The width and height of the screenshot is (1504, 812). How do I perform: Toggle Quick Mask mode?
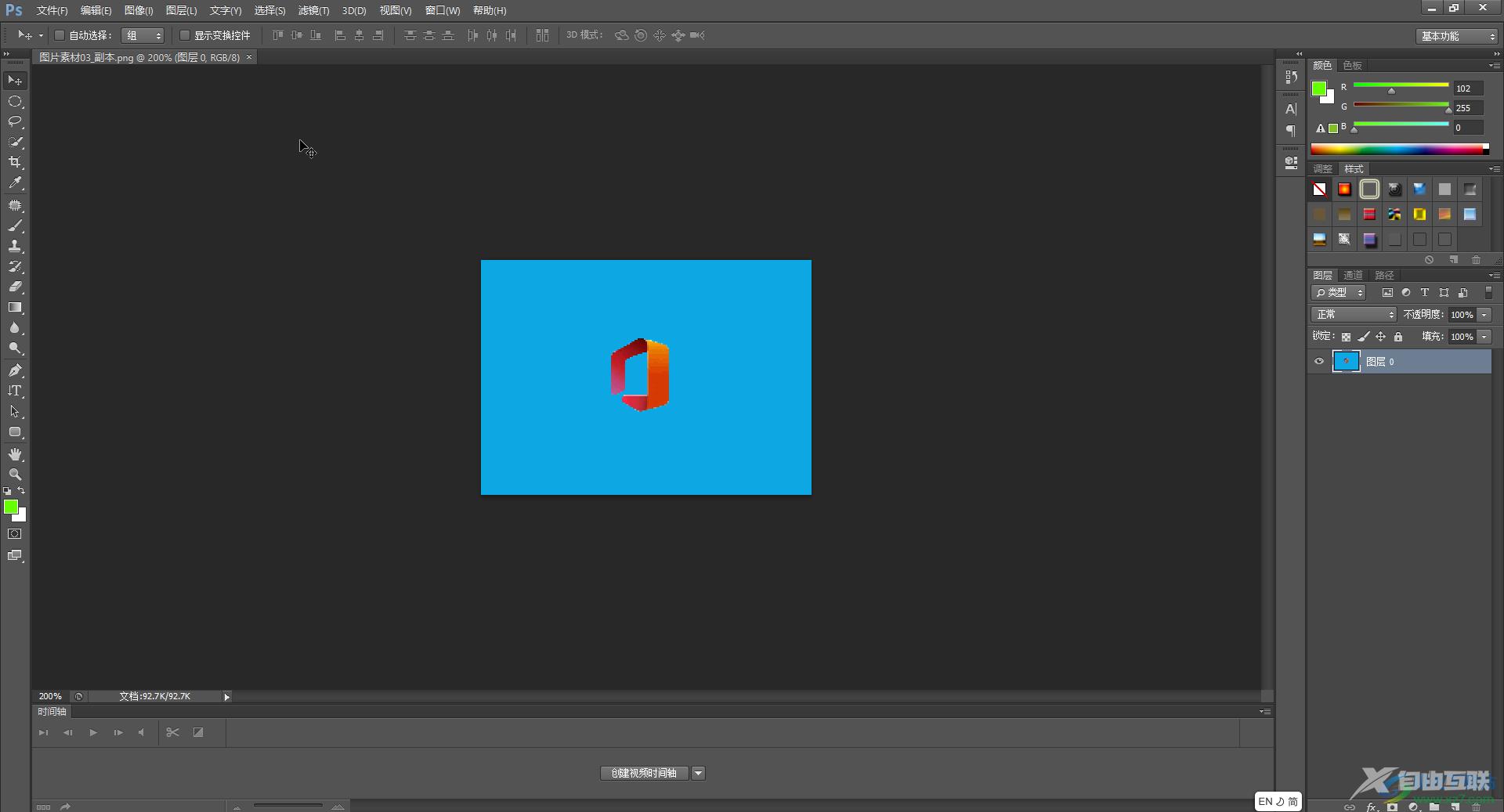coord(15,534)
